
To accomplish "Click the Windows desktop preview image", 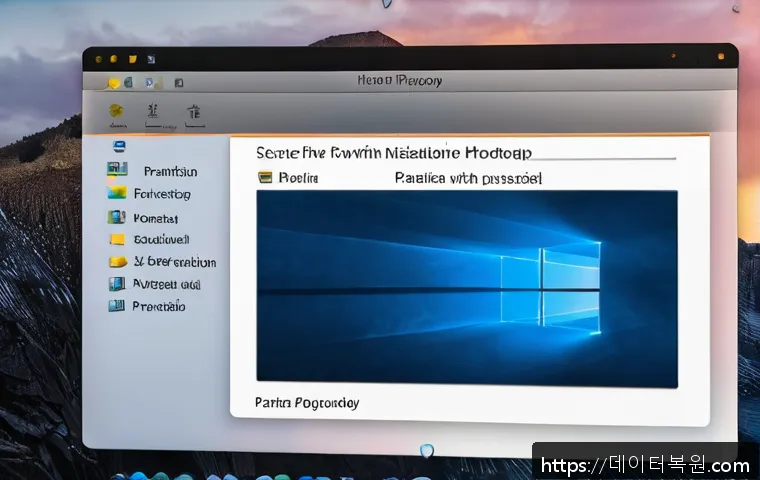I will 466,287.
